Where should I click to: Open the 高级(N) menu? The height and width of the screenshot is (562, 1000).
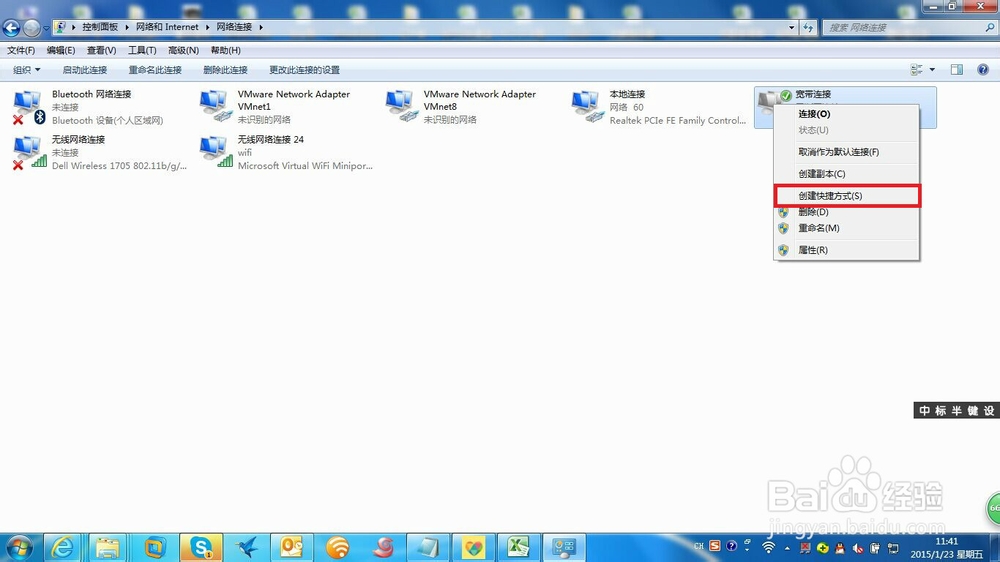(184, 50)
